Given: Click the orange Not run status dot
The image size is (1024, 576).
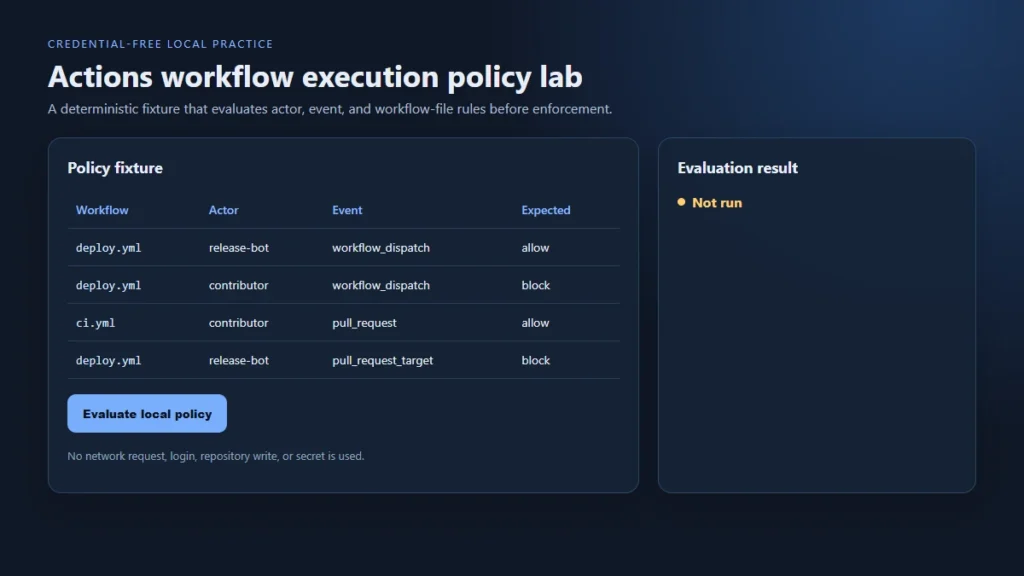Looking at the screenshot, I should [681, 202].
